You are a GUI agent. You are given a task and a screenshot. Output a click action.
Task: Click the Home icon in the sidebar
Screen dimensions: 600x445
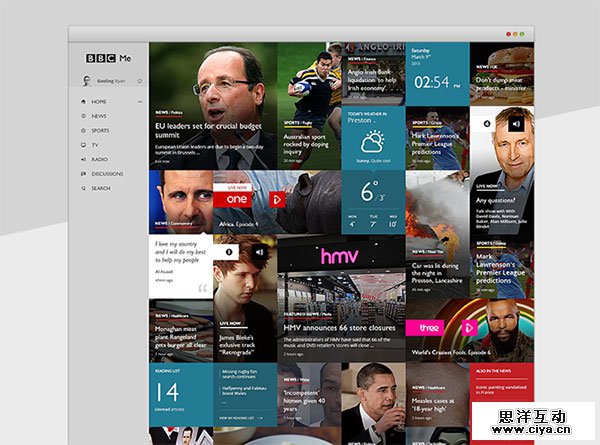coord(82,102)
